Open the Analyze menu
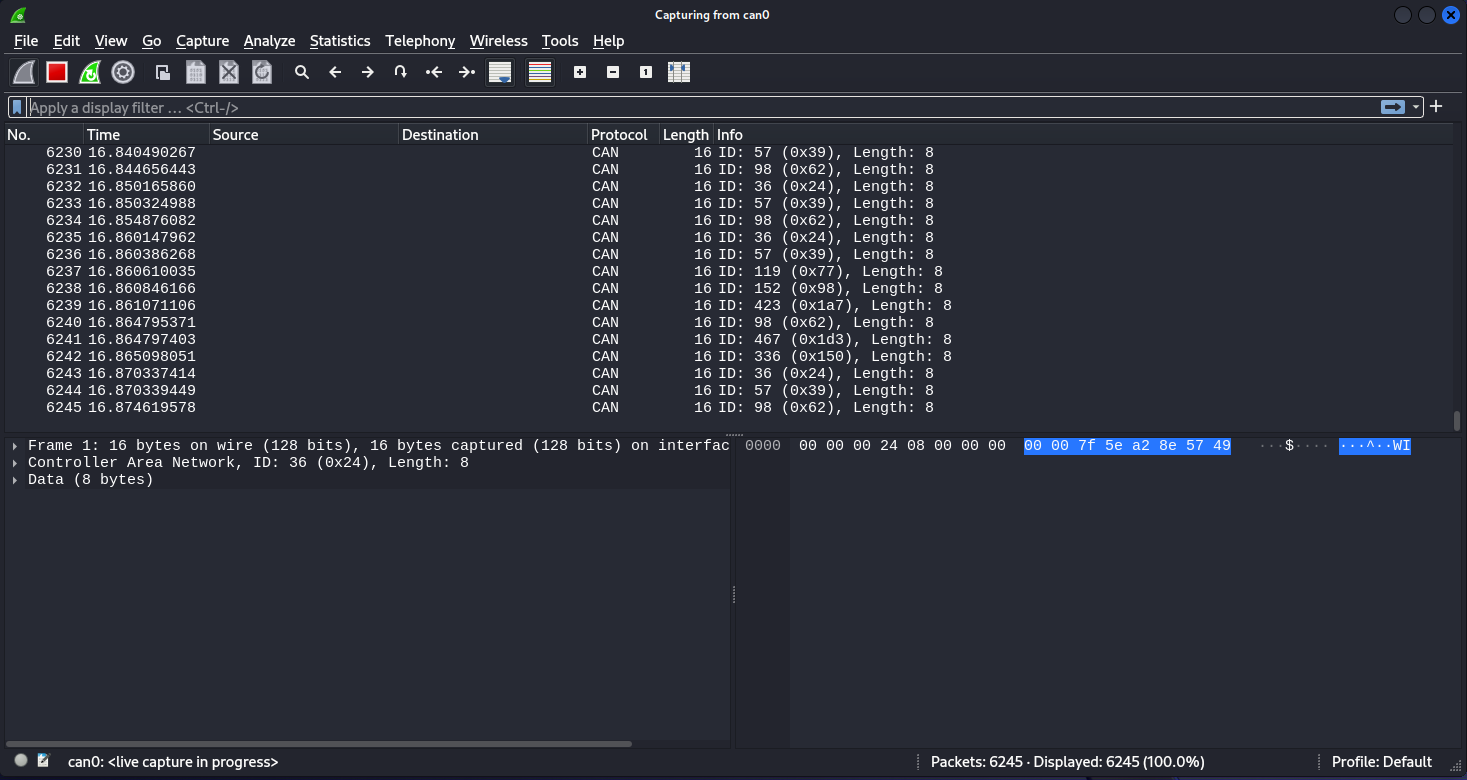The width and height of the screenshot is (1467, 780). (269, 41)
